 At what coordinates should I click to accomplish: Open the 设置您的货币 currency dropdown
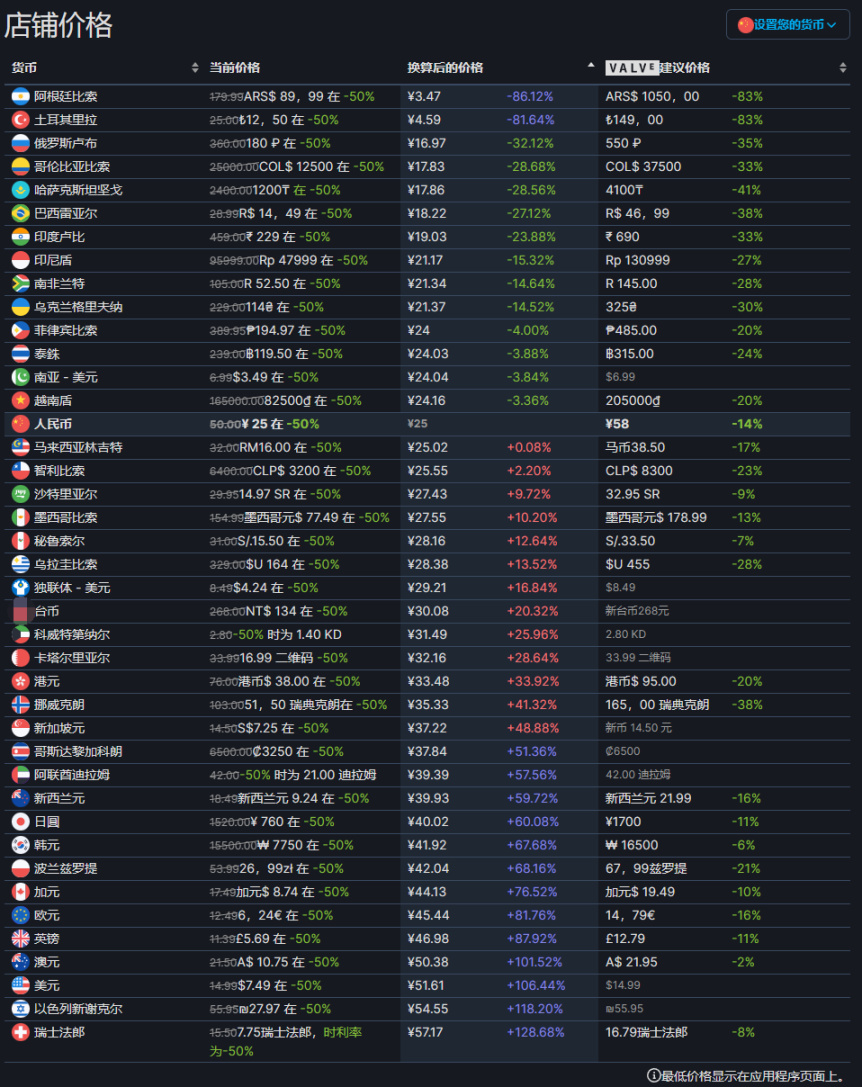(787, 25)
